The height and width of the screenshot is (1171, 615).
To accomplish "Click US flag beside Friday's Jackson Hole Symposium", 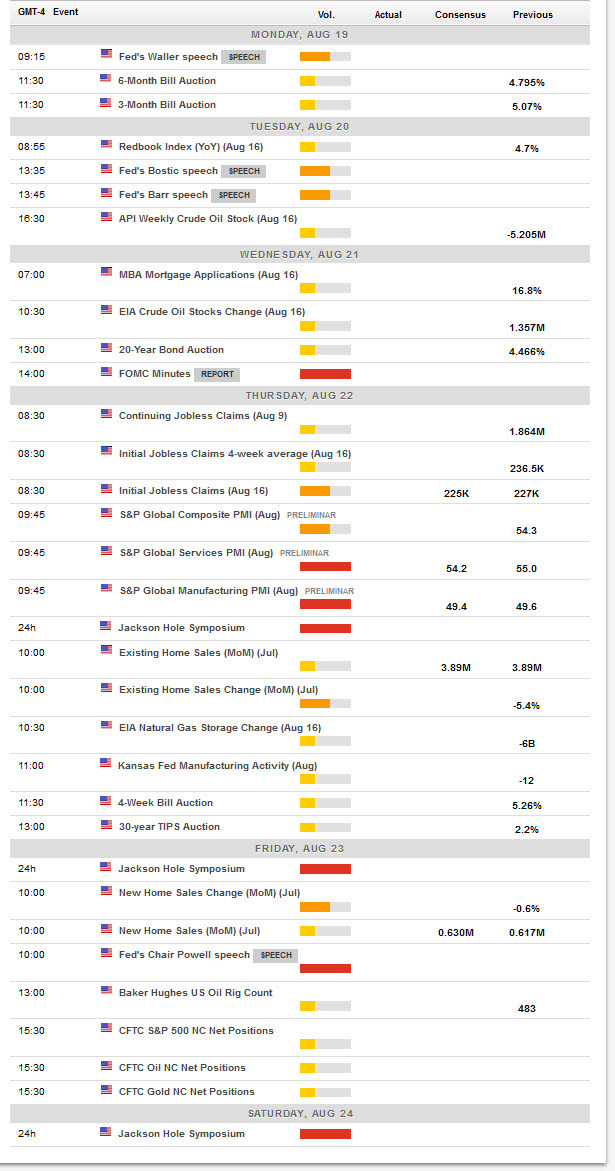I will 106,866.
